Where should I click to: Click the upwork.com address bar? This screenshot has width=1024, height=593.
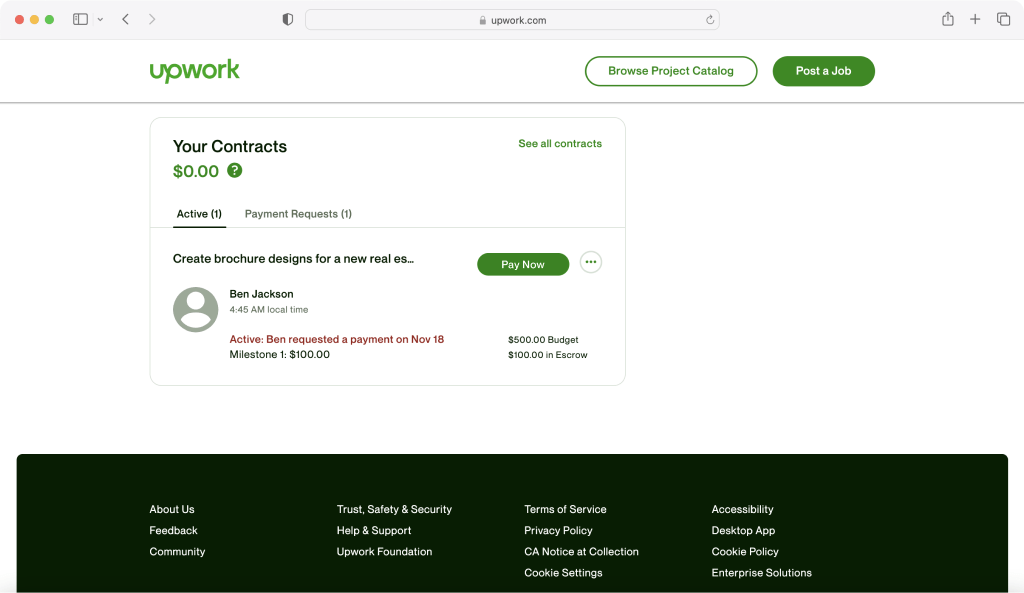point(512,19)
